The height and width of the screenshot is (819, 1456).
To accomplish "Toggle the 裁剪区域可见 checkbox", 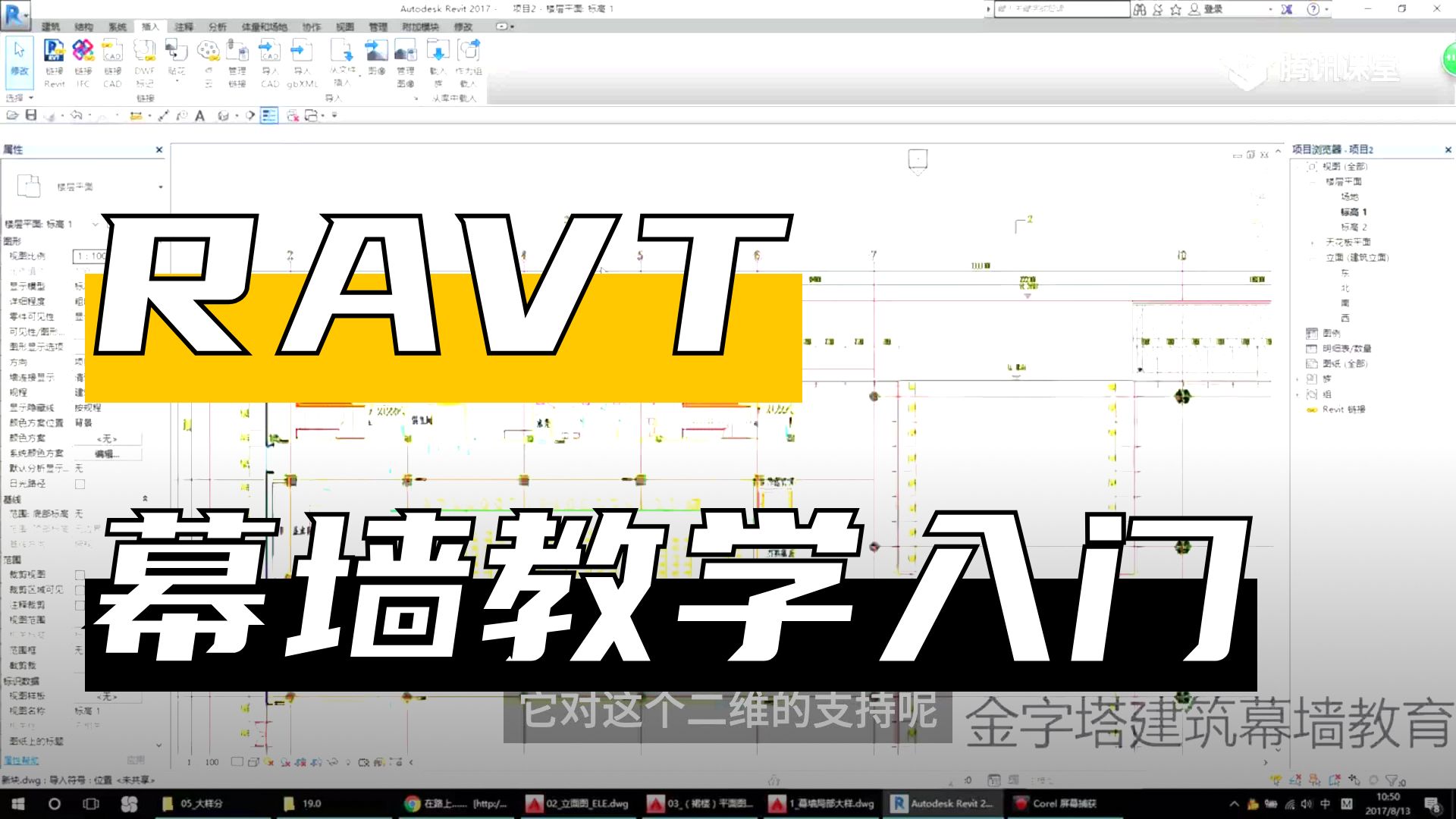I will click(79, 590).
